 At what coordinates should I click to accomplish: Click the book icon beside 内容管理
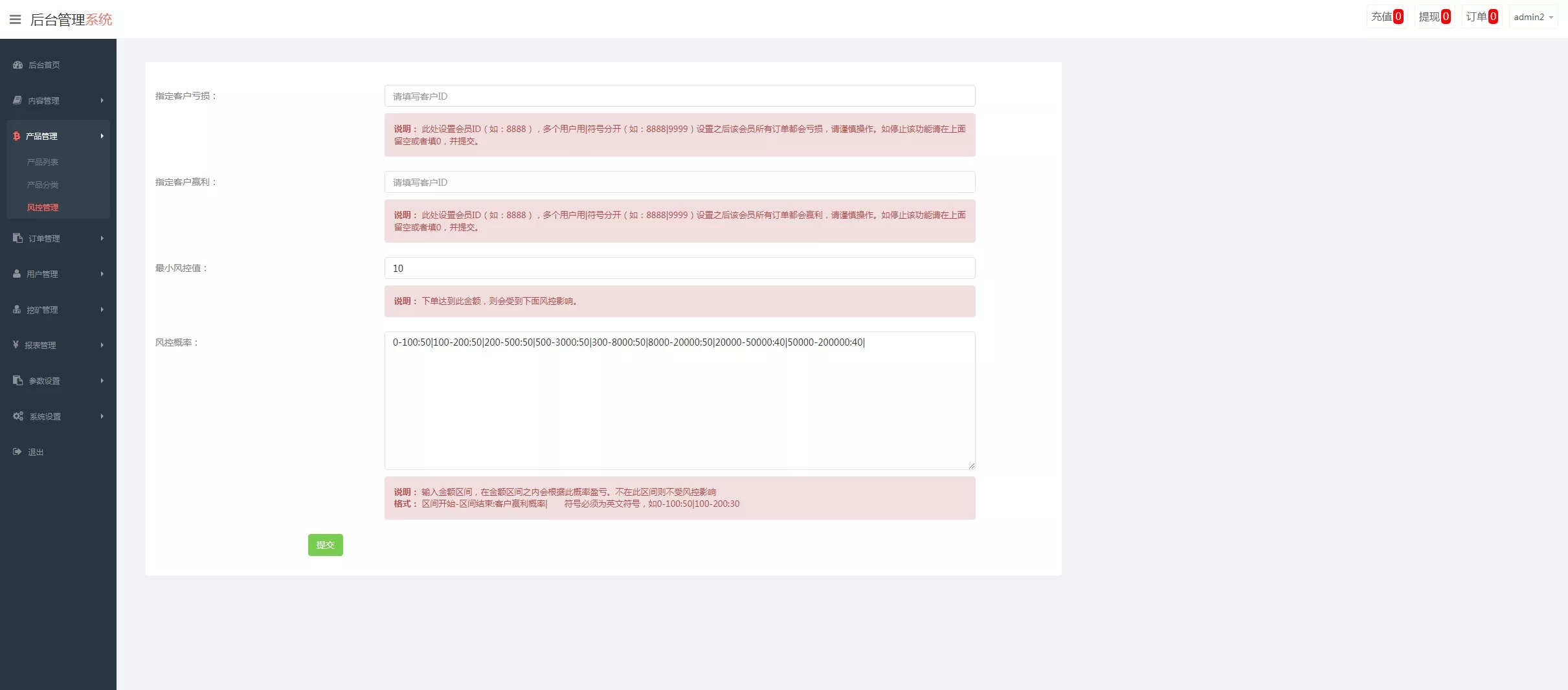coord(17,100)
